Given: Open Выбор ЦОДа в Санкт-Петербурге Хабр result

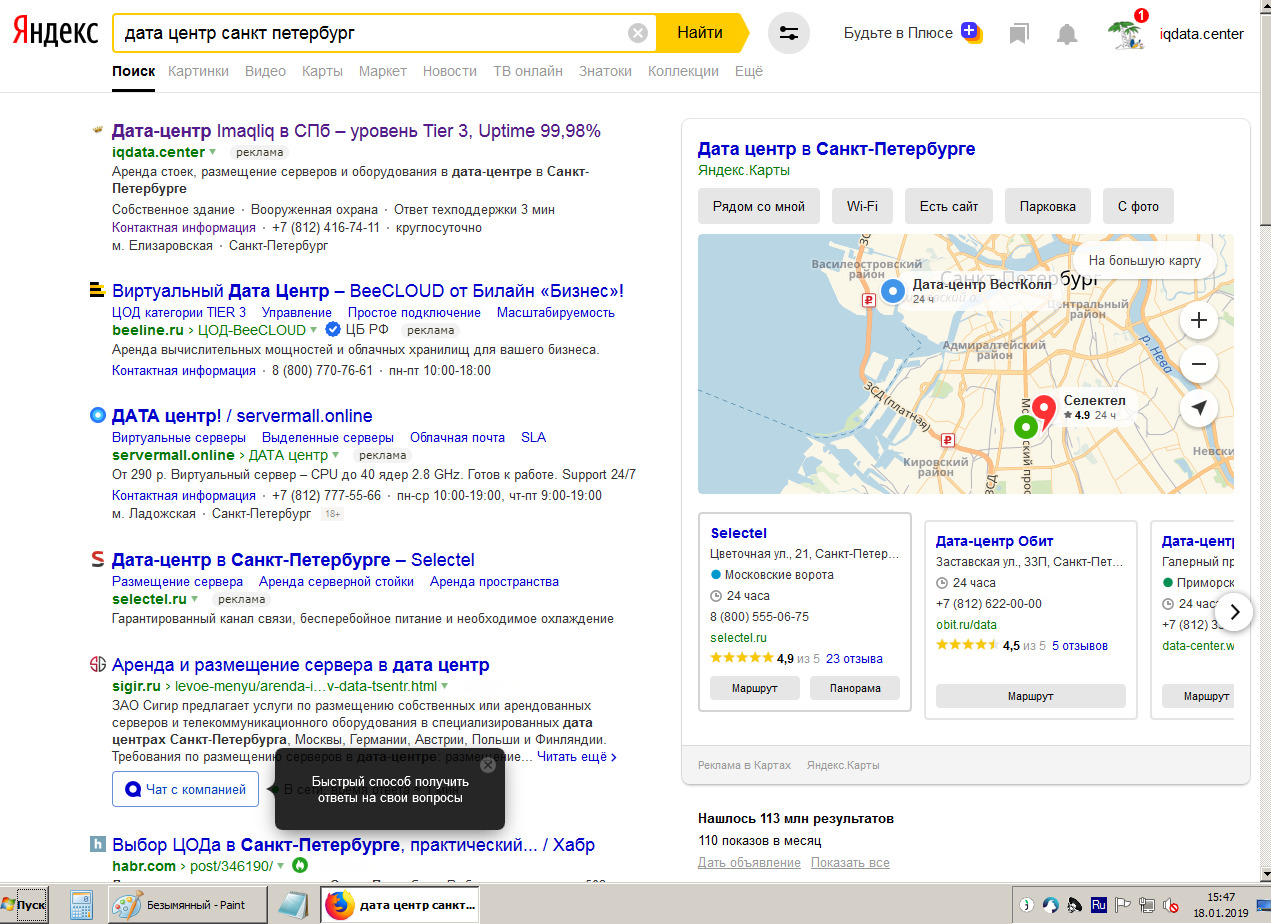Looking at the screenshot, I should (353, 845).
